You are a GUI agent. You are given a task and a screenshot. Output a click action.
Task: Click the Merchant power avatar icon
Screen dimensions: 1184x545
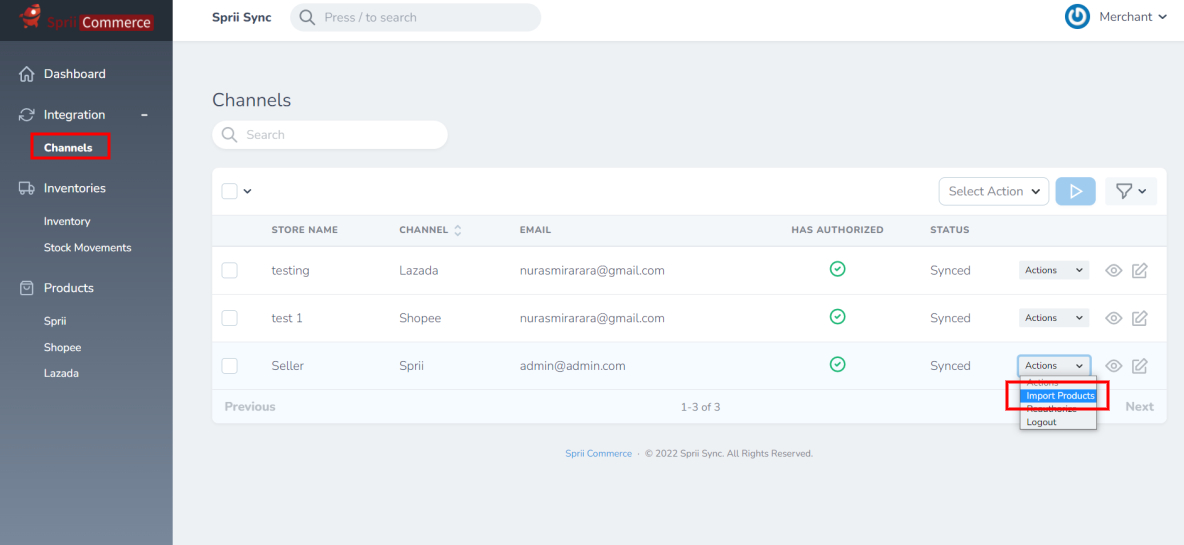click(x=1077, y=17)
